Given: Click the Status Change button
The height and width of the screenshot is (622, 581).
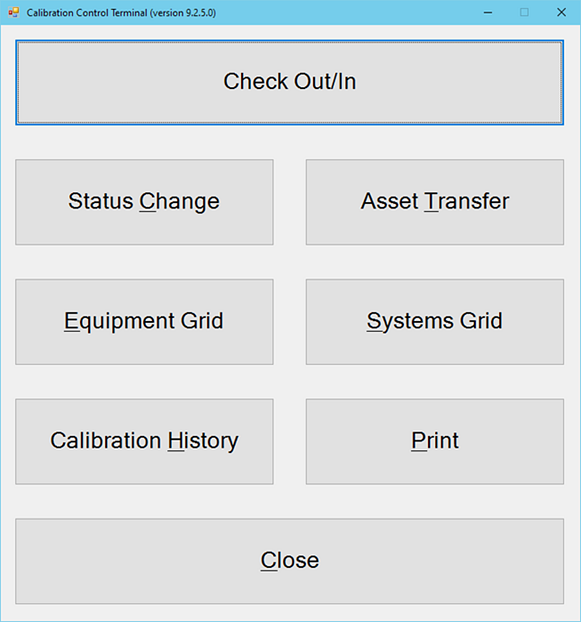Looking at the screenshot, I should (x=144, y=202).
